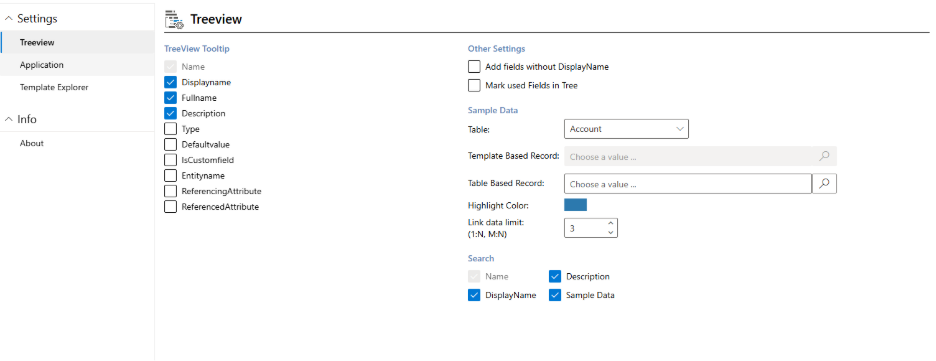Check the Entityname checkbox

(x=171, y=175)
